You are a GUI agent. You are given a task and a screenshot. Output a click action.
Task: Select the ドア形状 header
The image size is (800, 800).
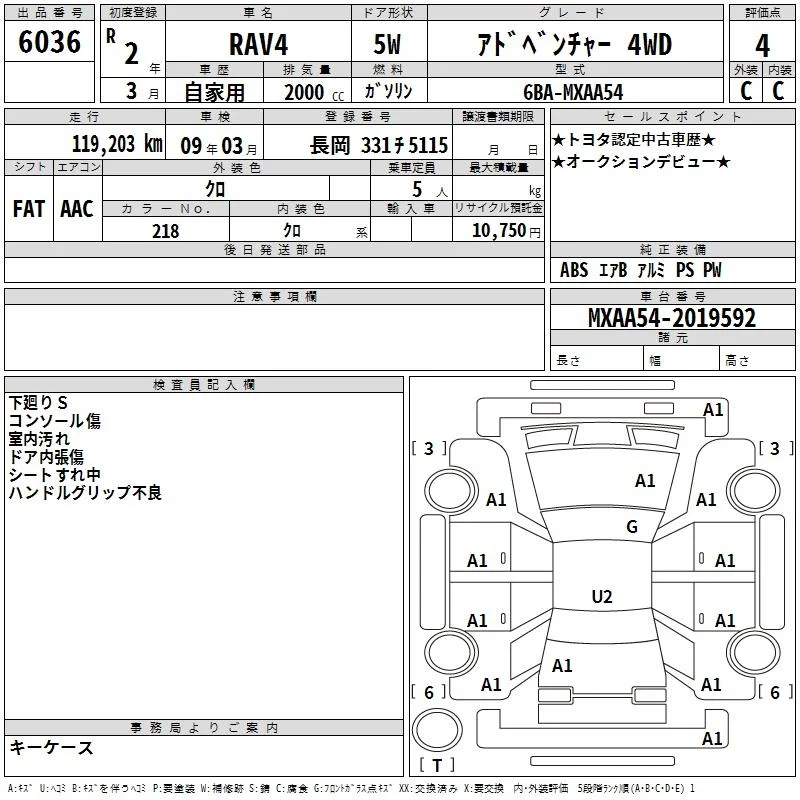click(x=388, y=13)
